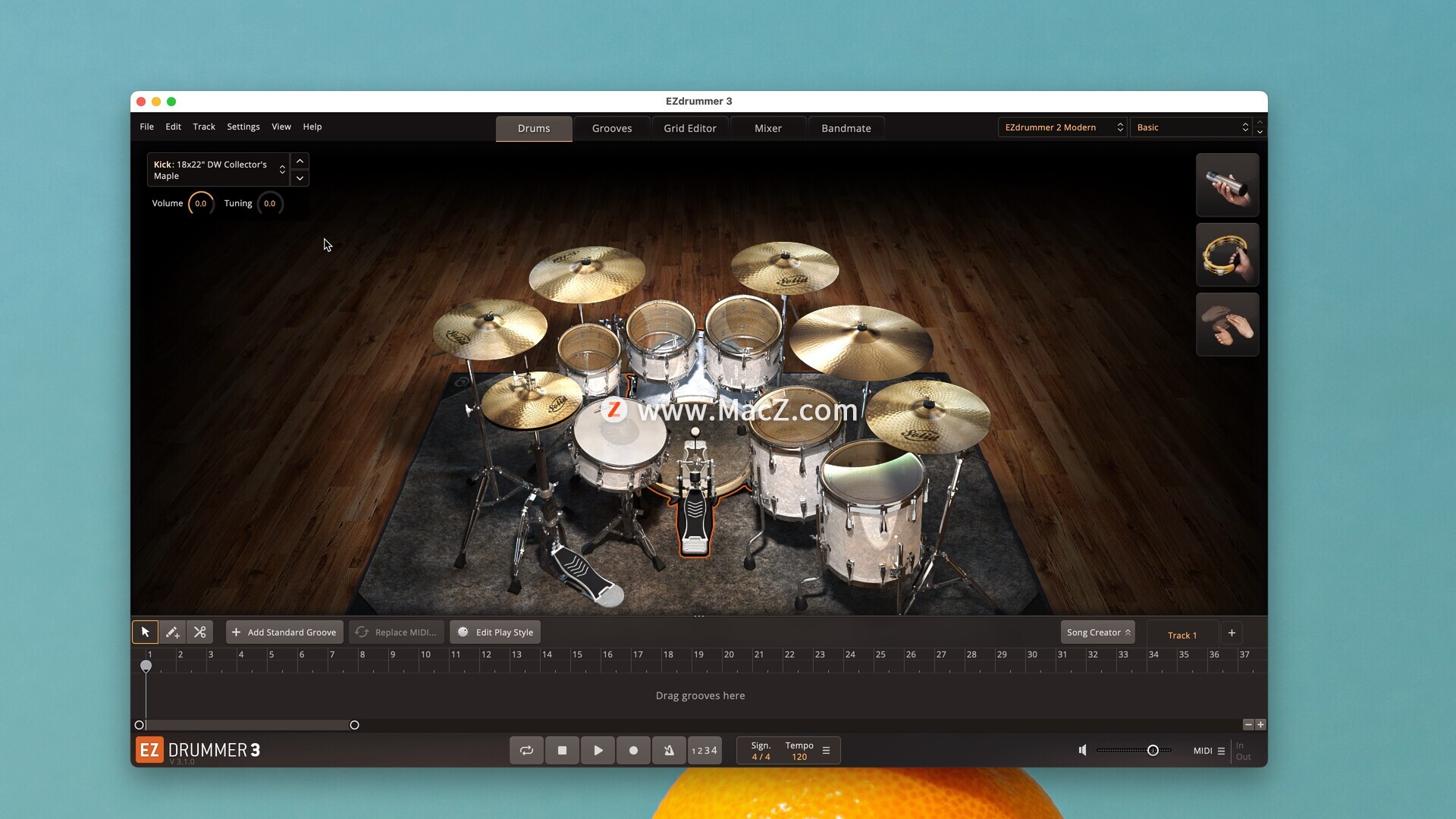Switch to the Mixer tab
Viewport: 1456px width, 819px height.
click(768, 128)
